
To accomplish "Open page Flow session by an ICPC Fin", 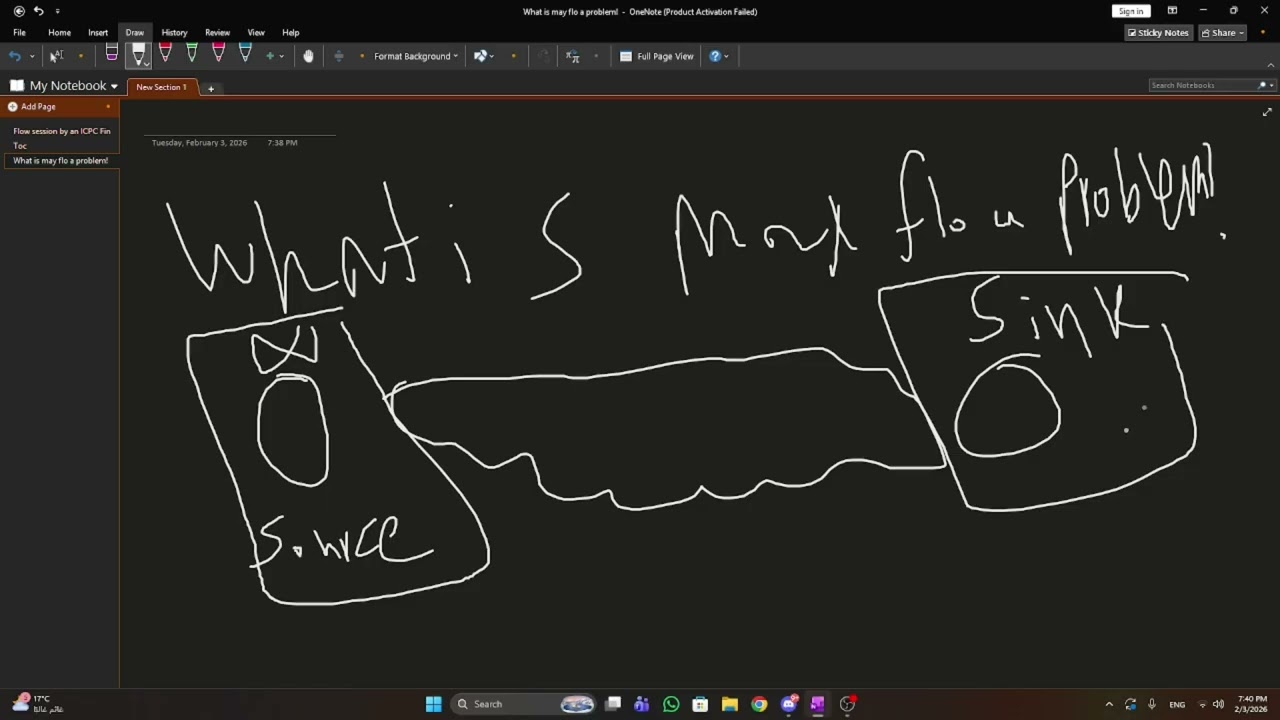I will [62, 131].
